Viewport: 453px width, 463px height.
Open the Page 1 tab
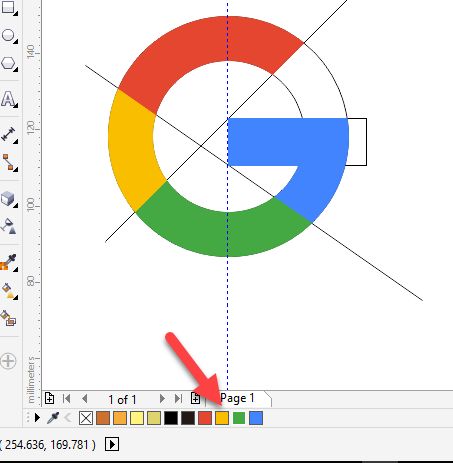tap(237, 398)
